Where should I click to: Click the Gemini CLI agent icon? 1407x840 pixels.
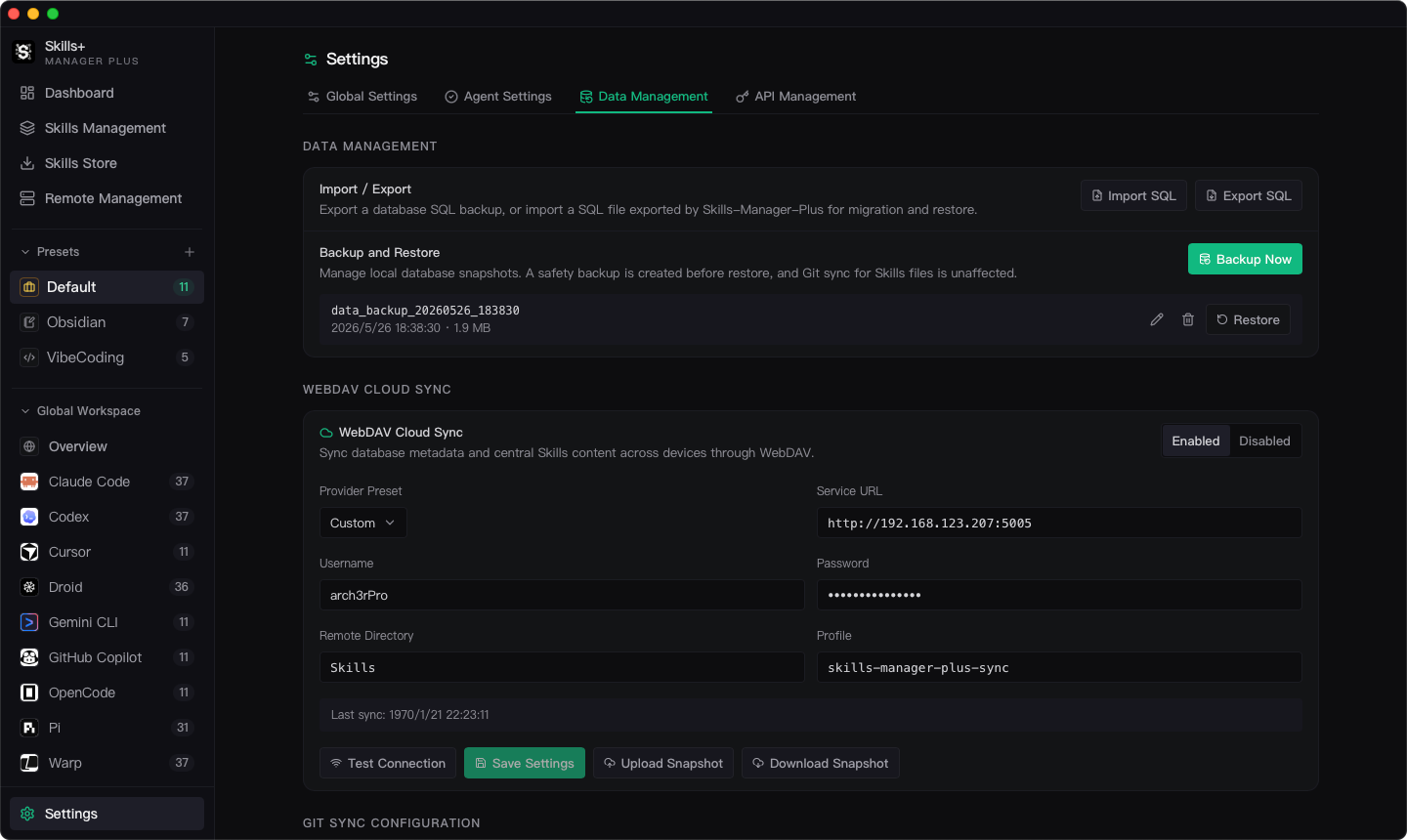pyautogui.click(x=29, y=622)
